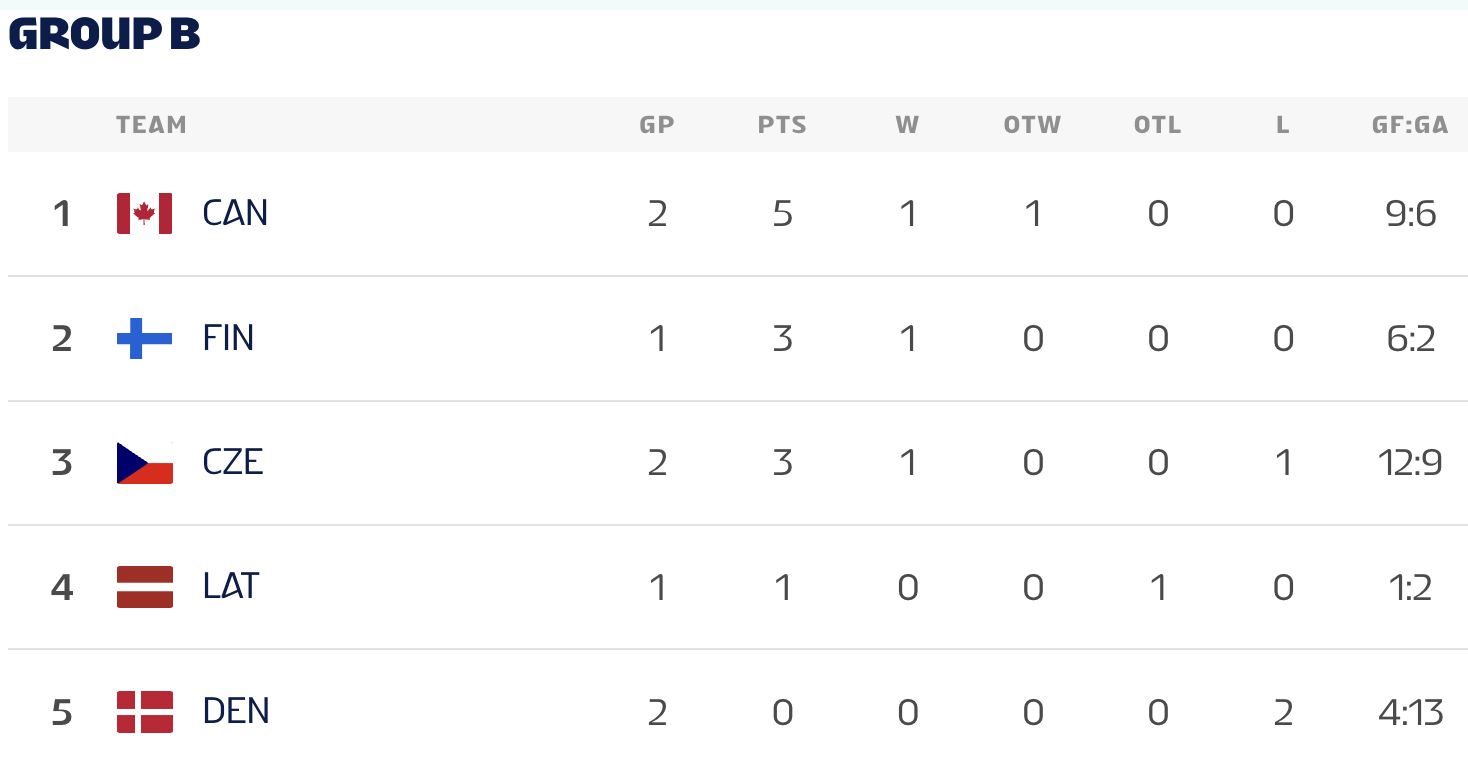Open the CAN team link

tap(235, 213)
